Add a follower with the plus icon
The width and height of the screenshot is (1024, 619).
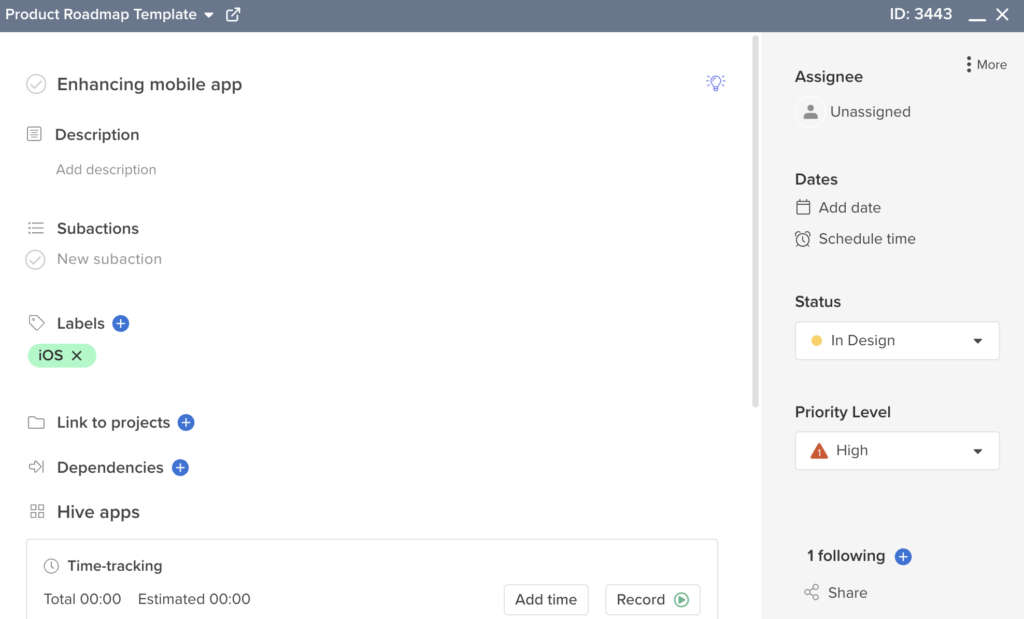(x=903, y=556)
